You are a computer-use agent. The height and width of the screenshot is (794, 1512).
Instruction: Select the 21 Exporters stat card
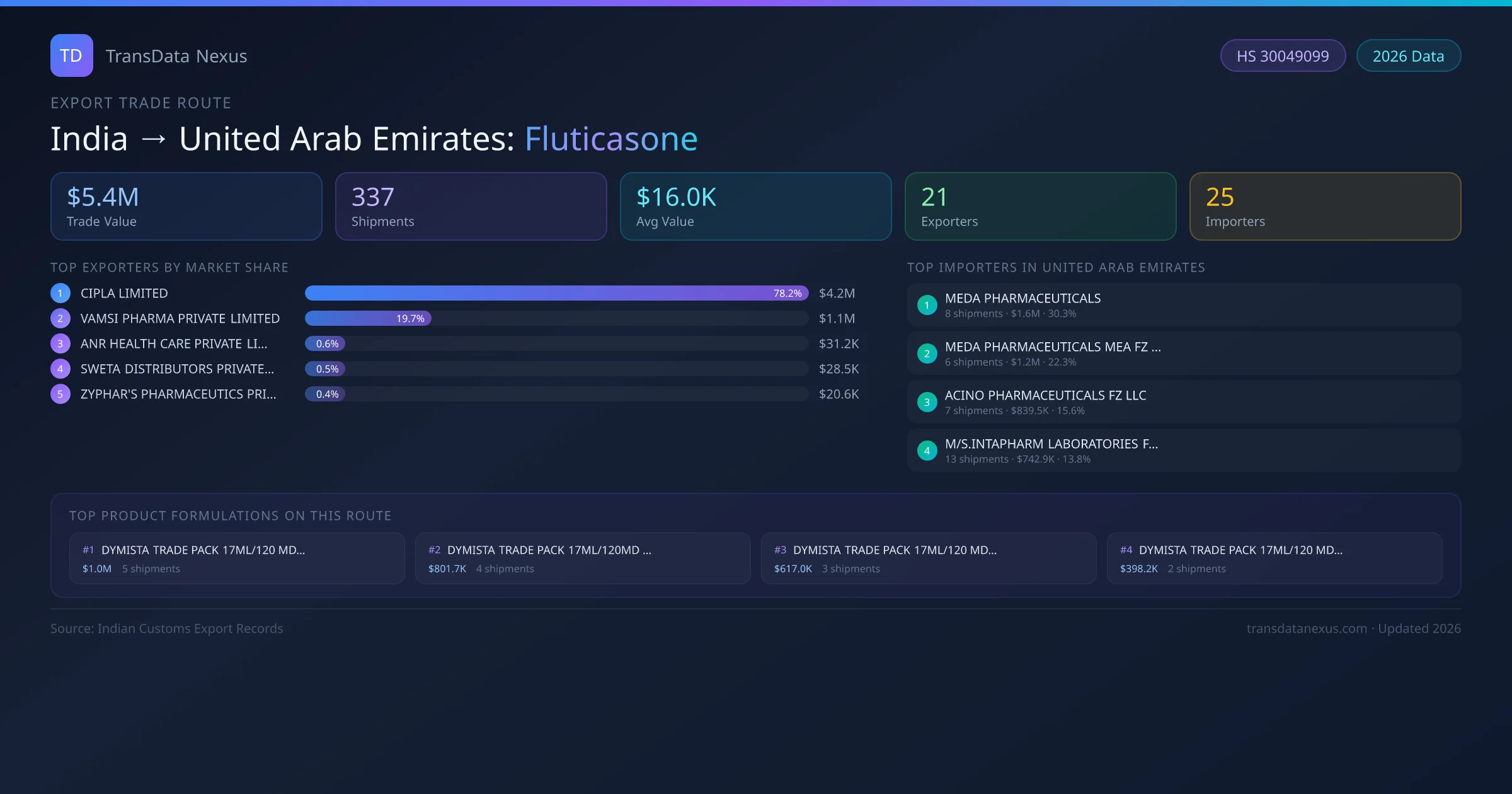(1040, 207)
